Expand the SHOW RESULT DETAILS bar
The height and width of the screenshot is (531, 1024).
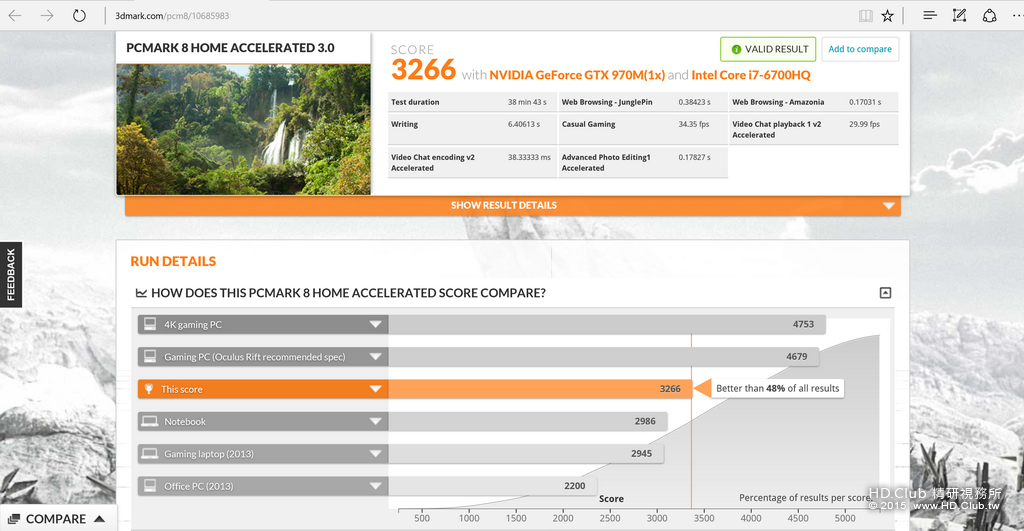[x=513, y=205]
